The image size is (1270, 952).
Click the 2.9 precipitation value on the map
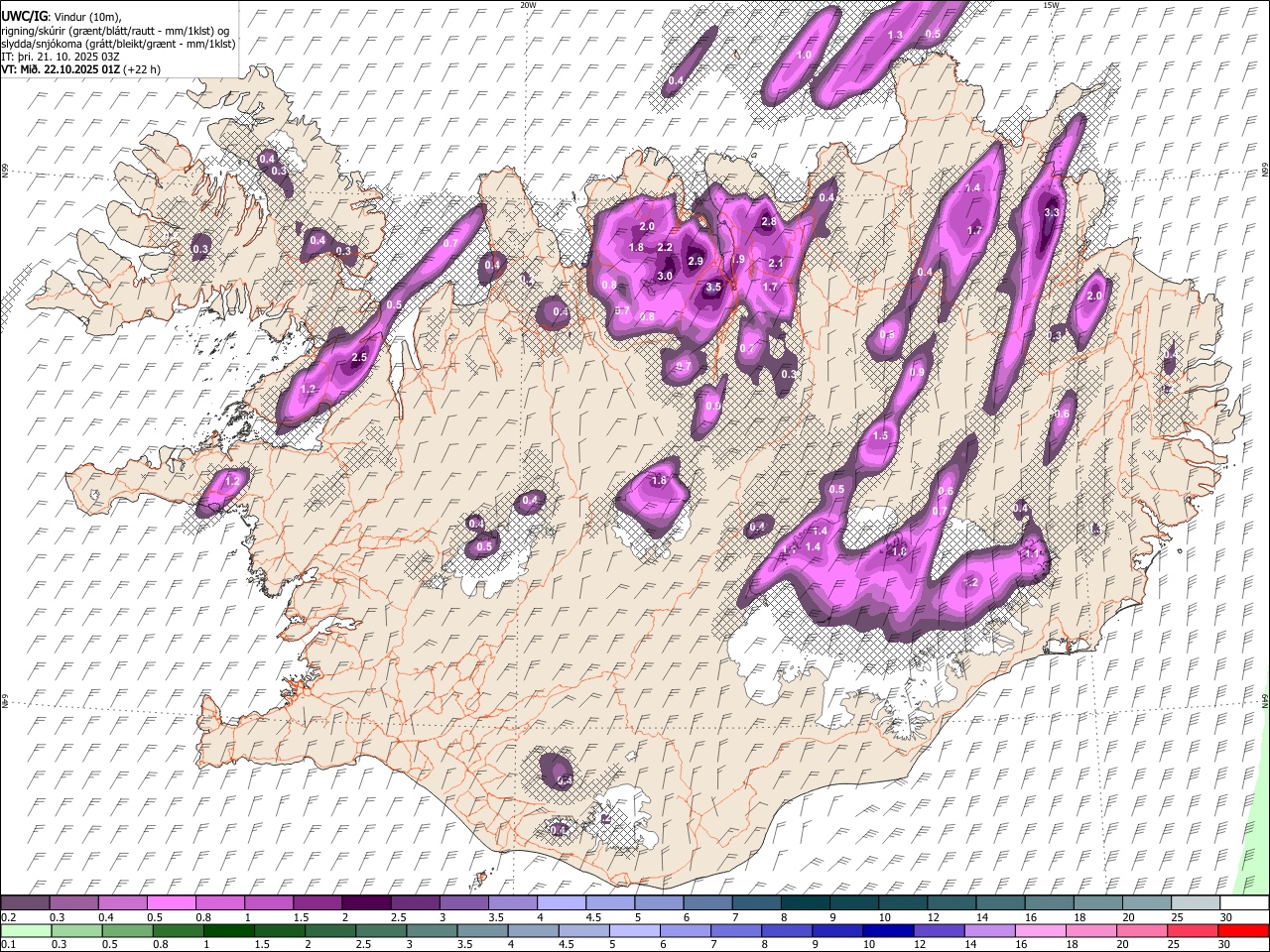[x=696, y=261]
